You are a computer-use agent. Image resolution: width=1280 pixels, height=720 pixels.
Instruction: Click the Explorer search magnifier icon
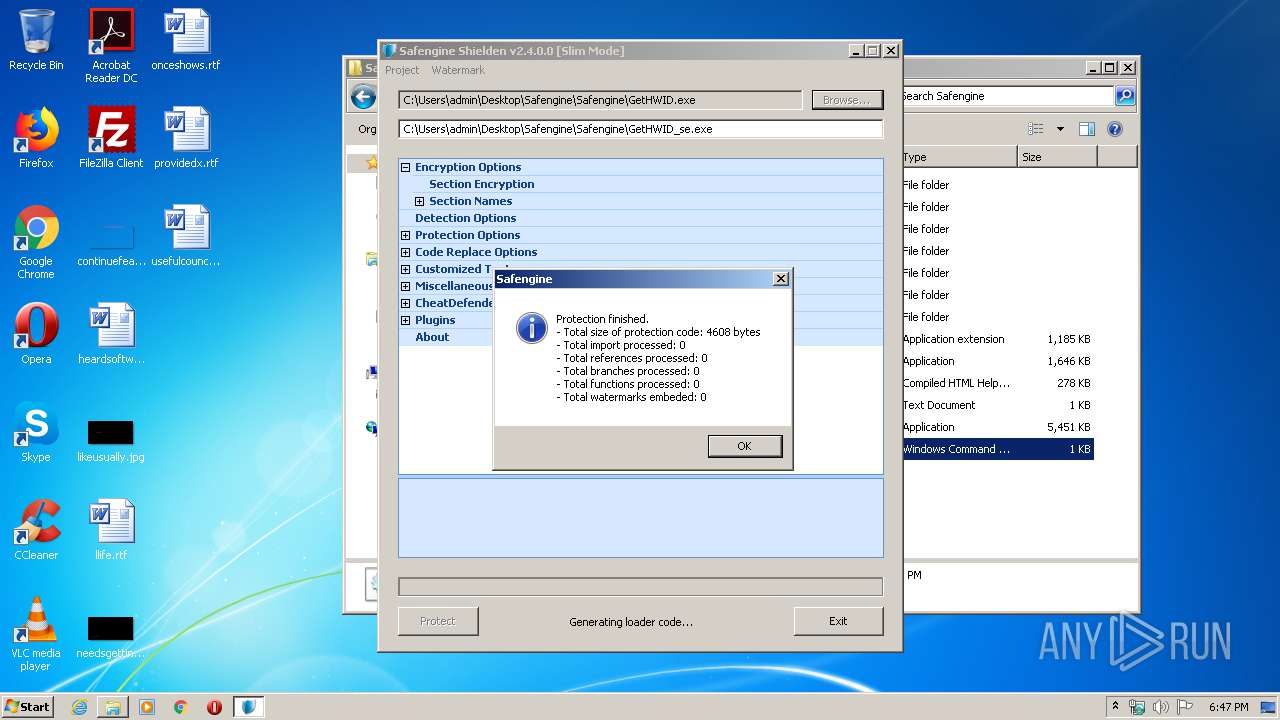tap(1125, 96)
